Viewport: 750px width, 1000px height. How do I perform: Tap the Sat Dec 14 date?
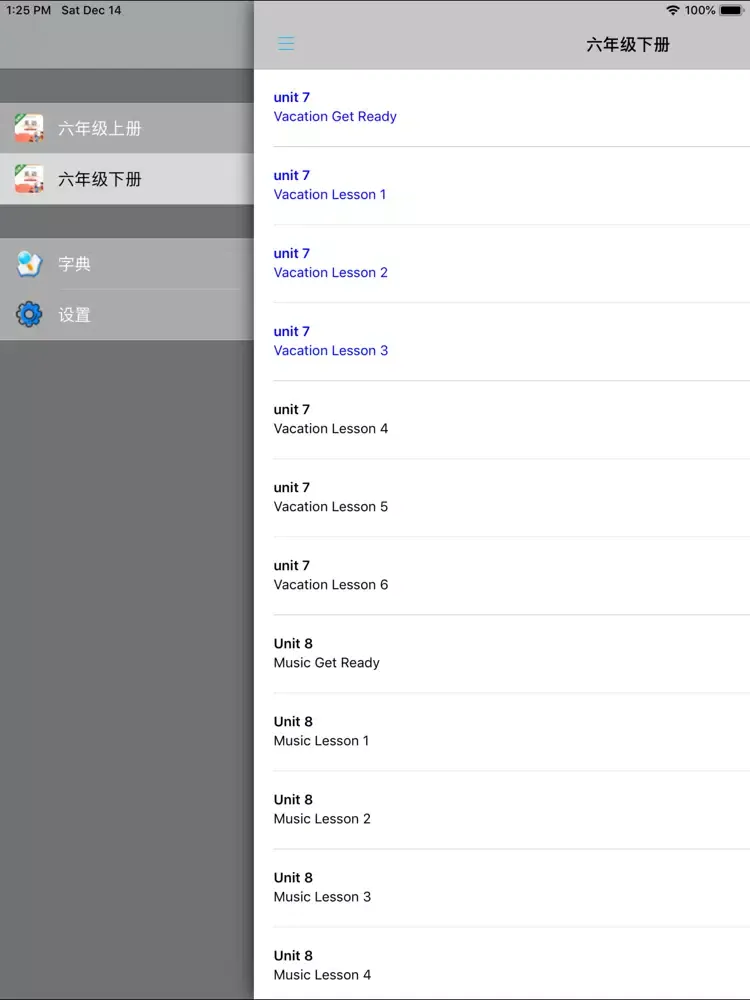(91, 10)
